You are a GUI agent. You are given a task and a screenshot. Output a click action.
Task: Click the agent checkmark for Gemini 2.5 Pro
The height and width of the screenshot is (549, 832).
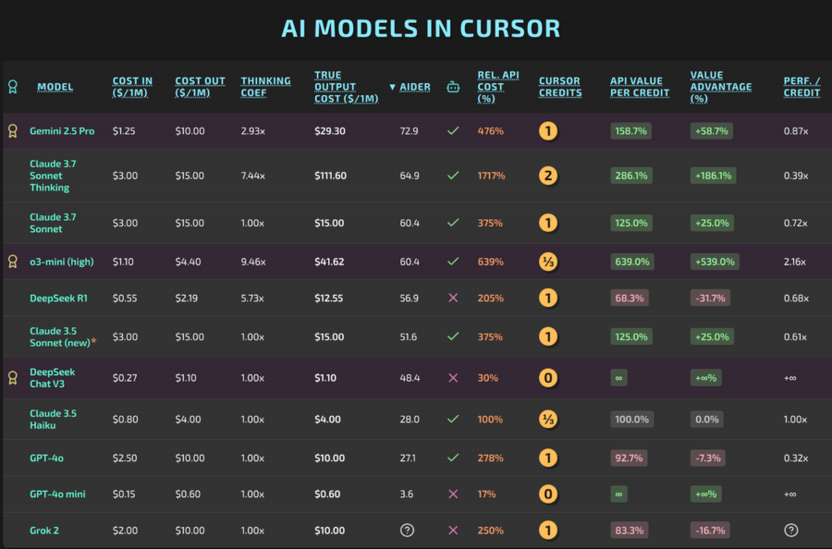pyautogui.click(x=453, y=130)
